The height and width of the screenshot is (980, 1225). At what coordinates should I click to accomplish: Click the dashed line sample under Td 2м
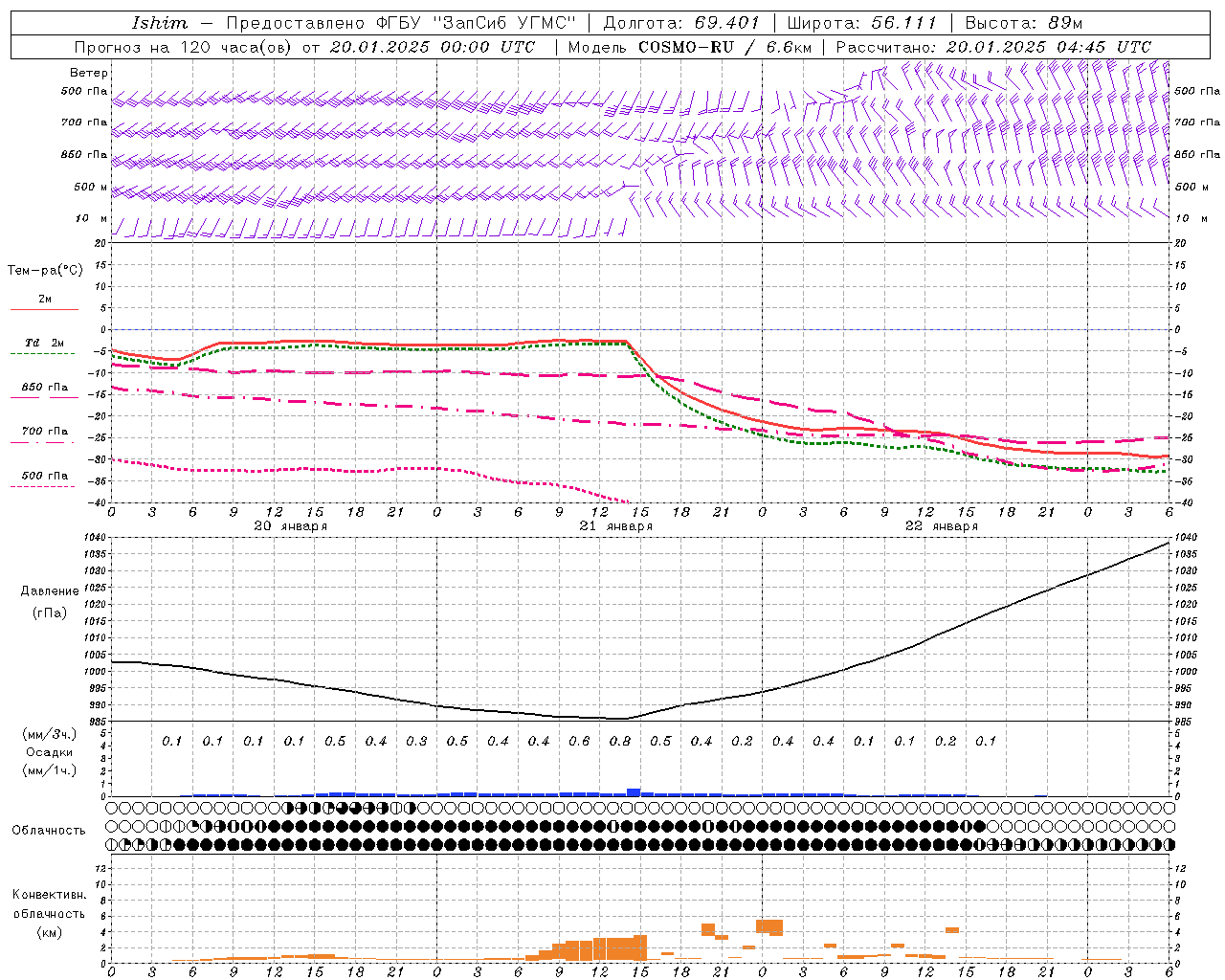pos(42,354)
